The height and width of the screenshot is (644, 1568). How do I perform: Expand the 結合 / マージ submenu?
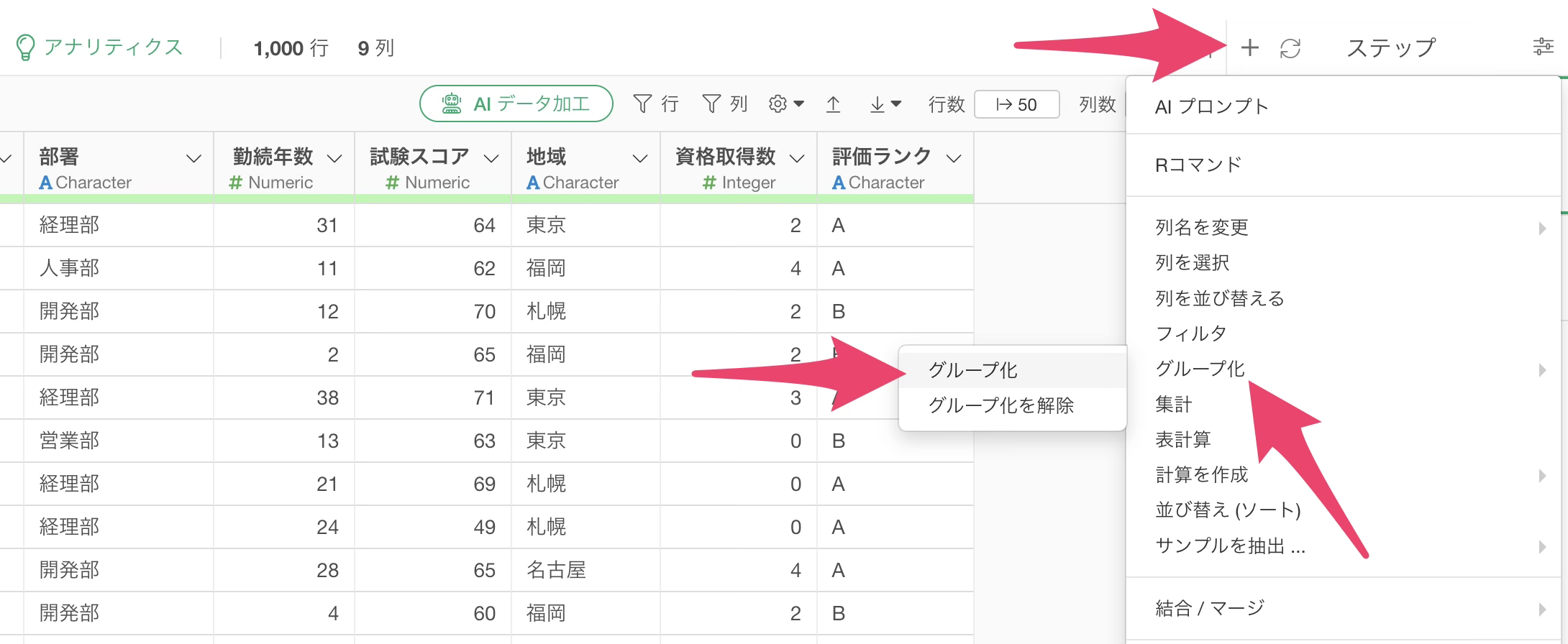click(x=1210, y=609)
